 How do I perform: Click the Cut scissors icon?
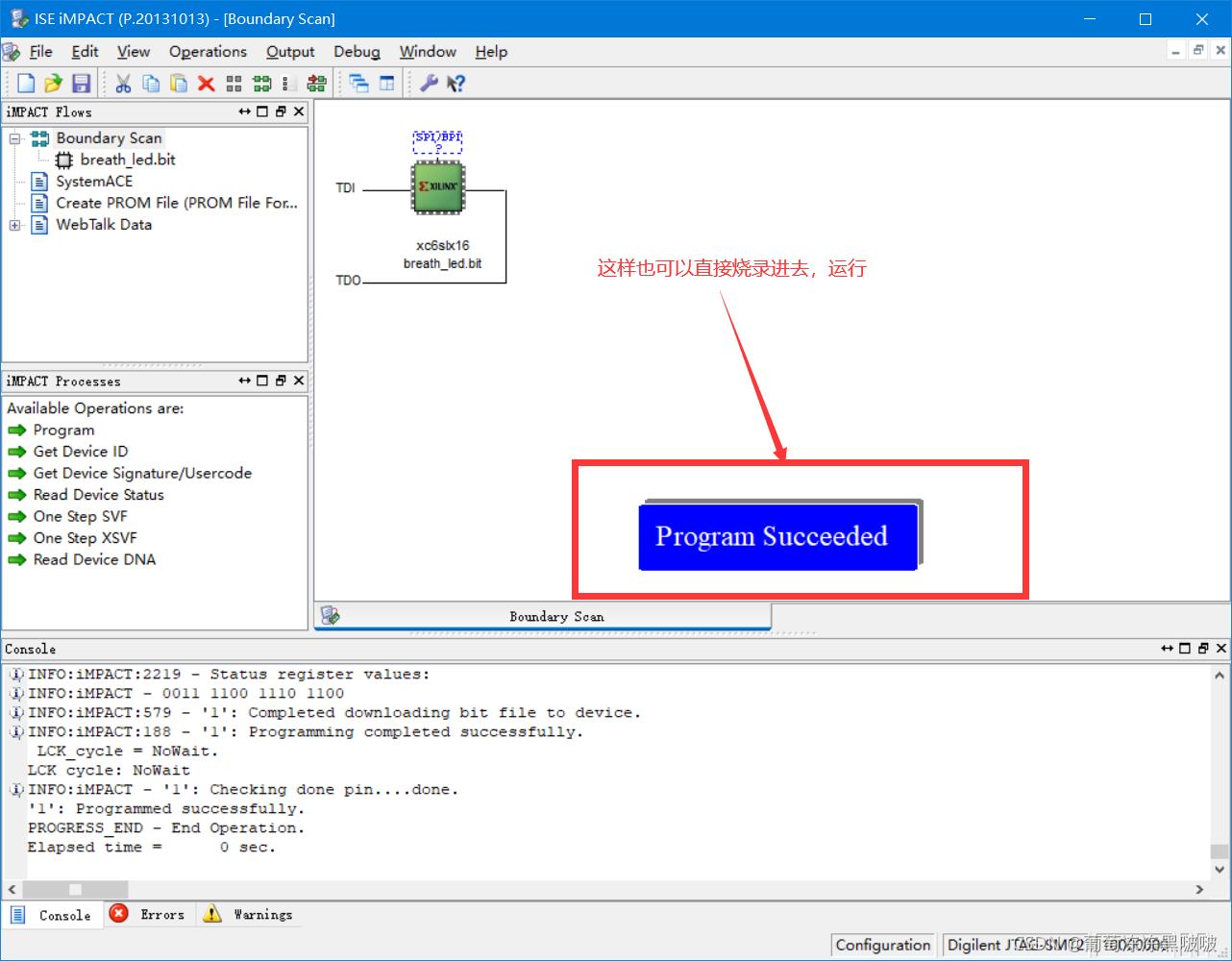tap(123, 84)
